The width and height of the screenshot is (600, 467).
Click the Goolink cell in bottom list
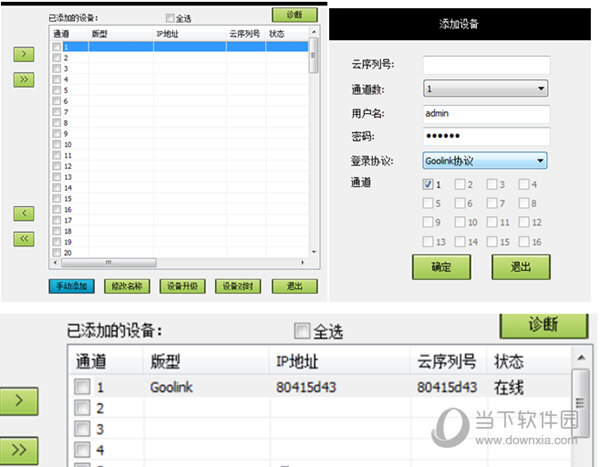click(x=171, y=387)
